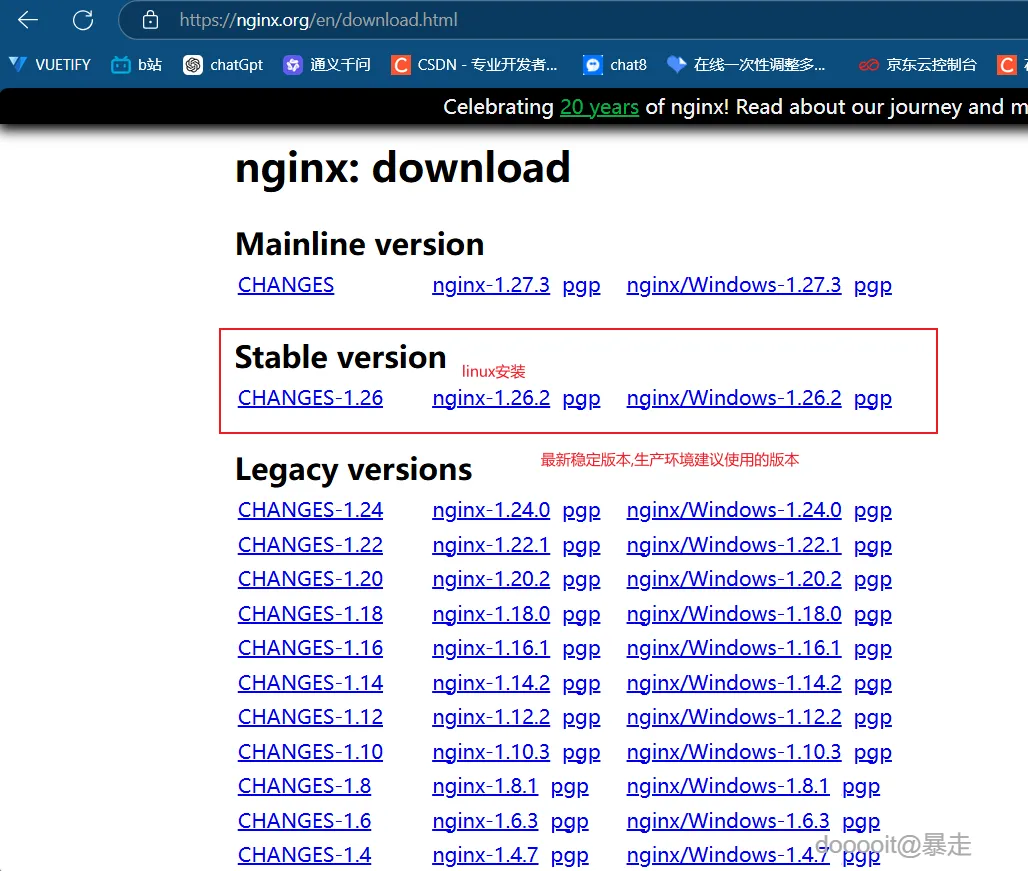Download nginx/Windows-1.16.1

tap(734, 648)
